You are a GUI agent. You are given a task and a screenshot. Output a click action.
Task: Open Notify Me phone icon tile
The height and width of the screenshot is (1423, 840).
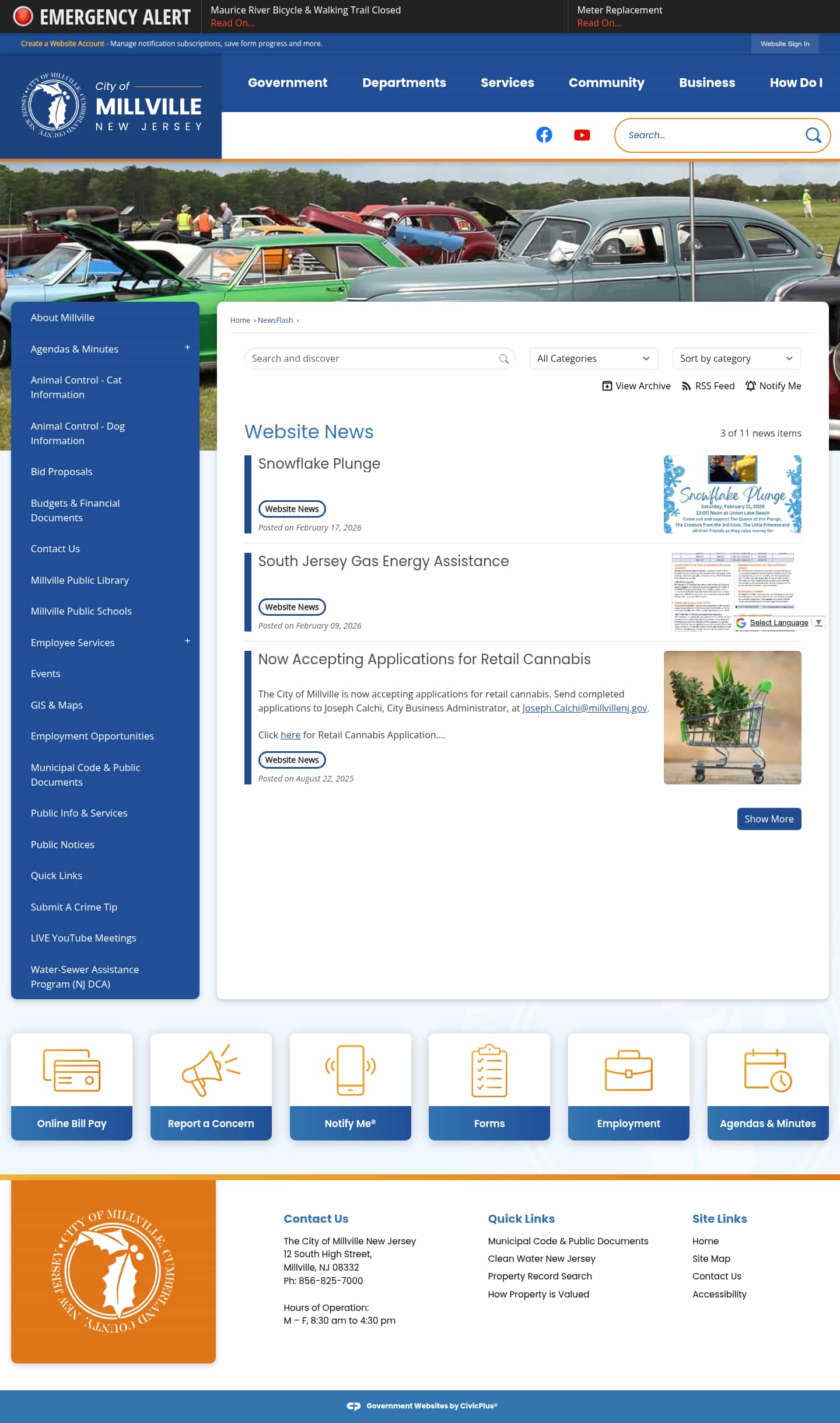[350, 1070]
